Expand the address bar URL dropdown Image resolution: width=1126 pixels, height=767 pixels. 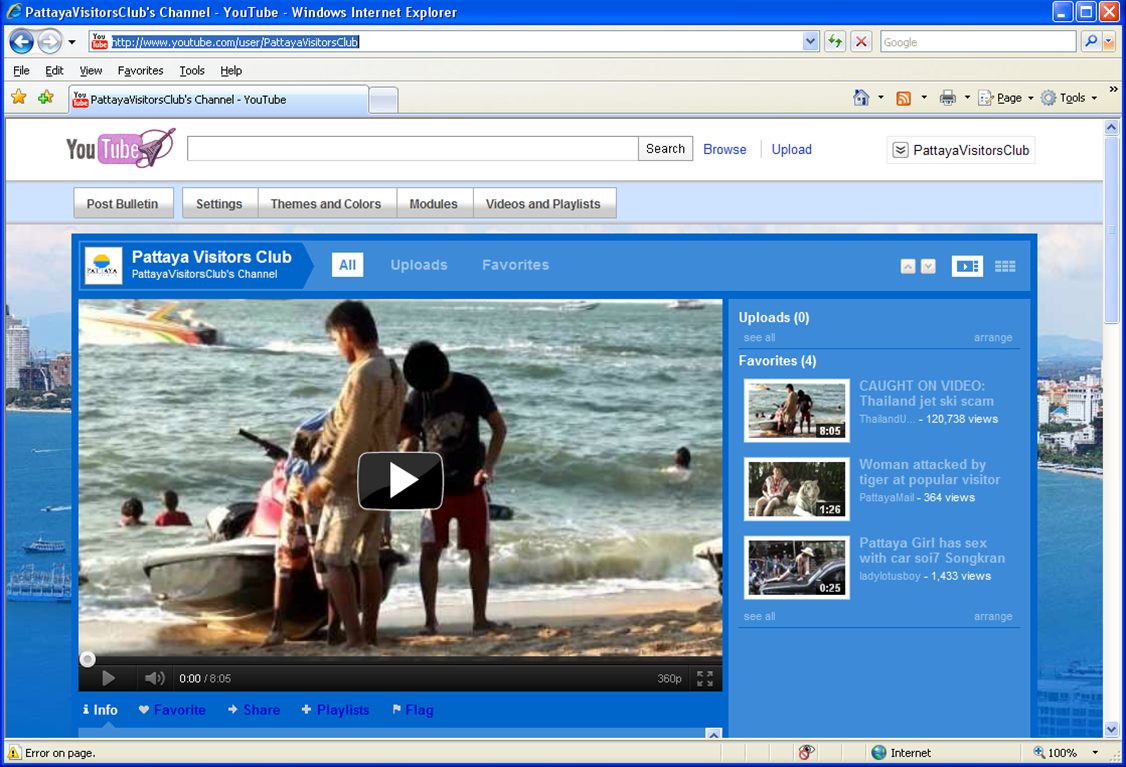810,42
